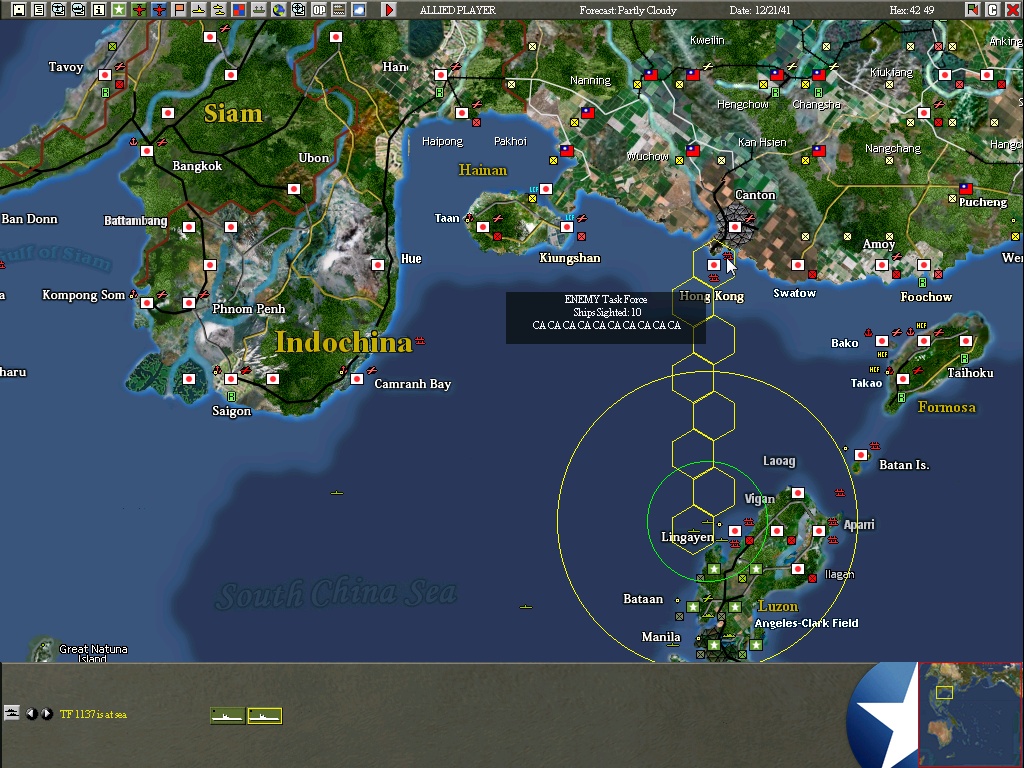This screenshot has height=768, width=1024.
Task: Select the Saigon base flag
Action: tap(231, 379)
